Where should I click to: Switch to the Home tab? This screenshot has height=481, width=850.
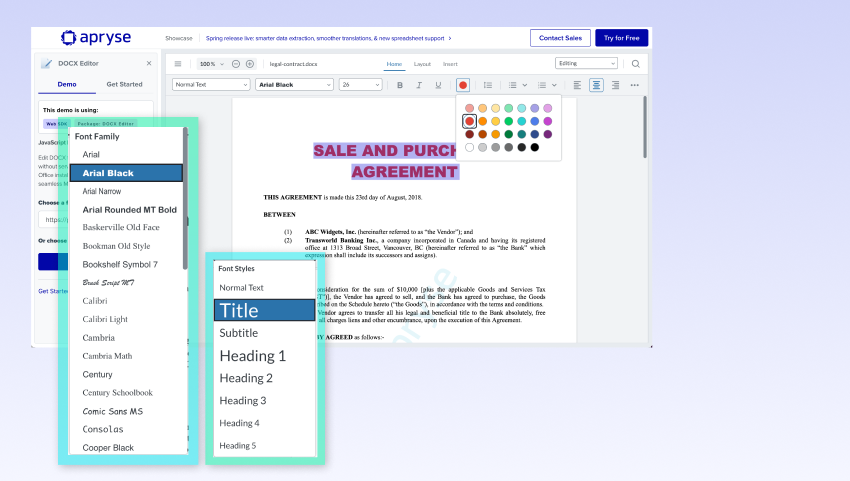394,64
